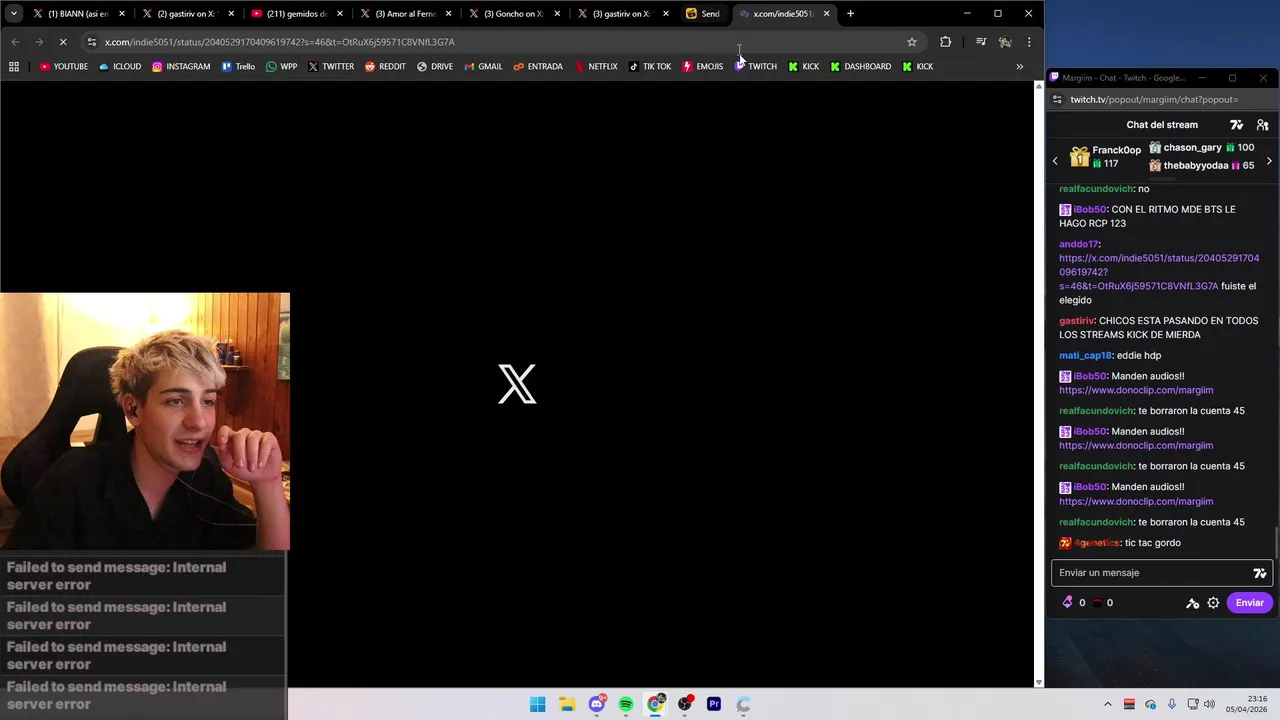The height and width of the screenshot is (720, 1280).
Task: Click Enviar button in Twitch chat
Action: pyautogui.click(x=1249, y=603)
